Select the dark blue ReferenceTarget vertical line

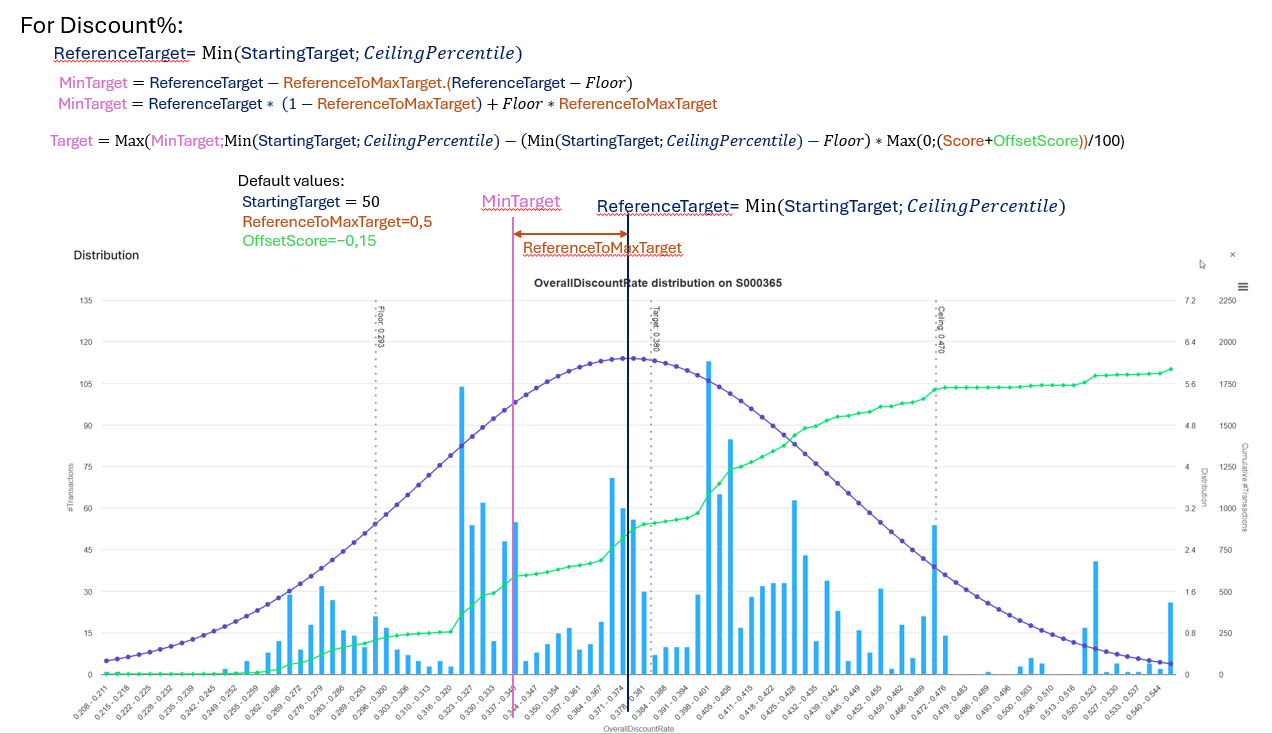(628, 450)
